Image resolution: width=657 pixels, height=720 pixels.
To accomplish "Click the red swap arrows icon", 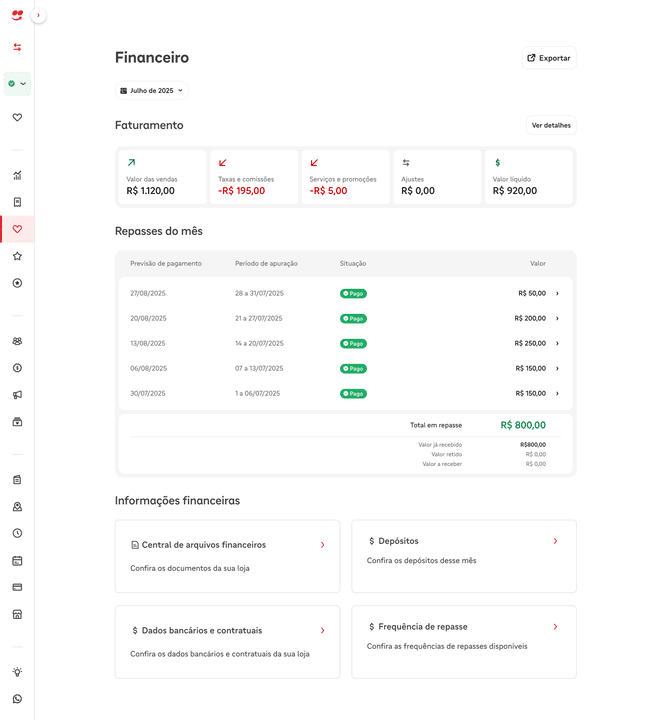I will point(17,47).
